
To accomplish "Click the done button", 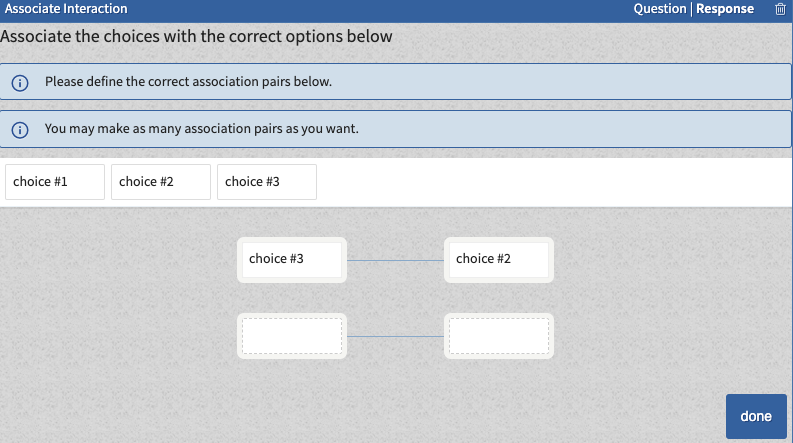I will pyautogui.click(x=756, y=416).
